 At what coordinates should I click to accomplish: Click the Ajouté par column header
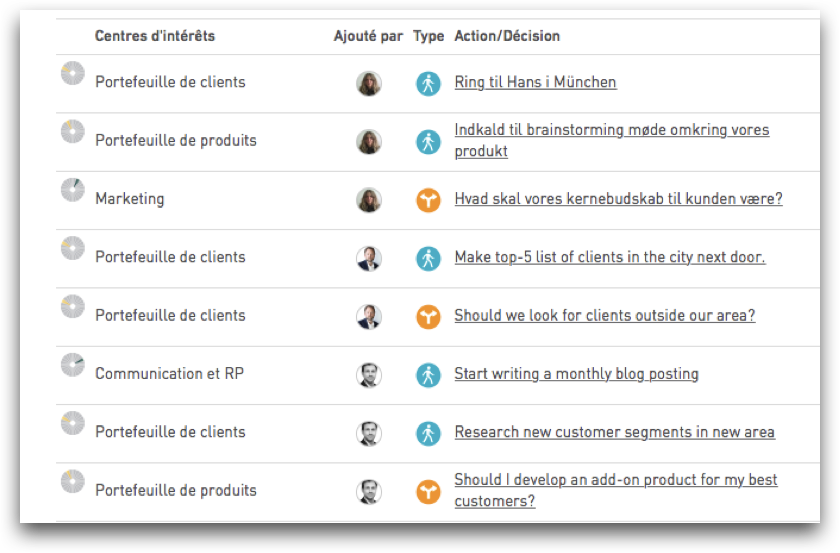[368, 36]
